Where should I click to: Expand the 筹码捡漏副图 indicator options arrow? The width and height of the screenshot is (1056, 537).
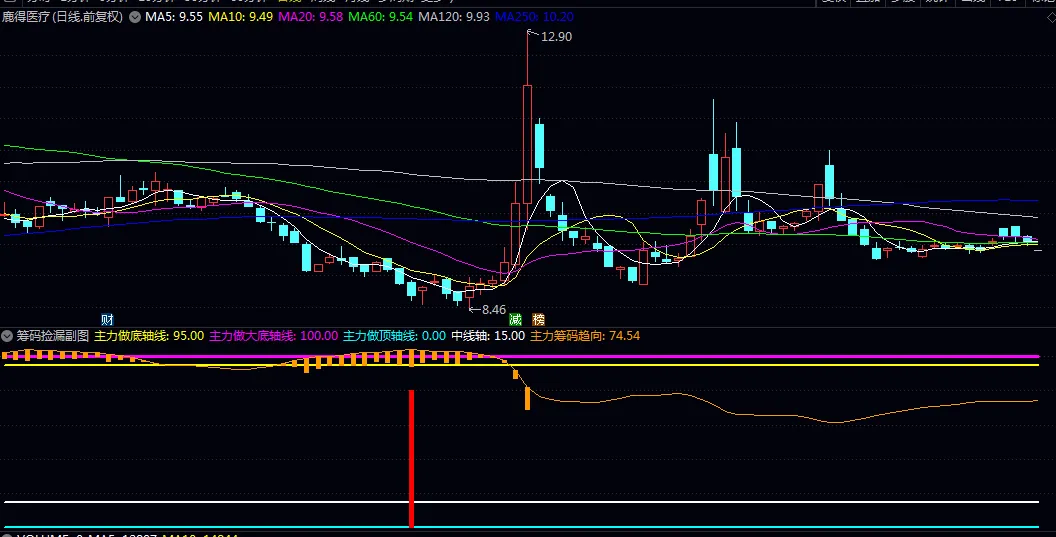pyautogui.click(x=7, y=336)
